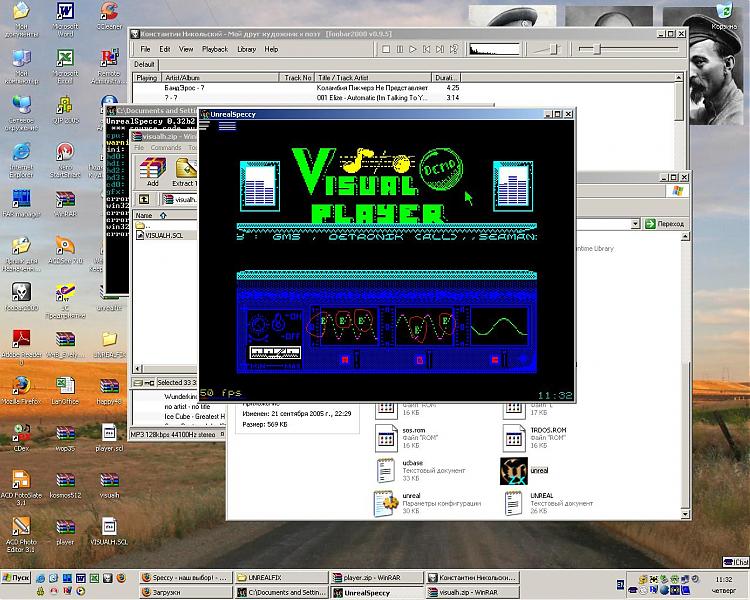This screenshot has width=750, height=600.
Task: Click the Пуск Start button
Action: [17, 578]
